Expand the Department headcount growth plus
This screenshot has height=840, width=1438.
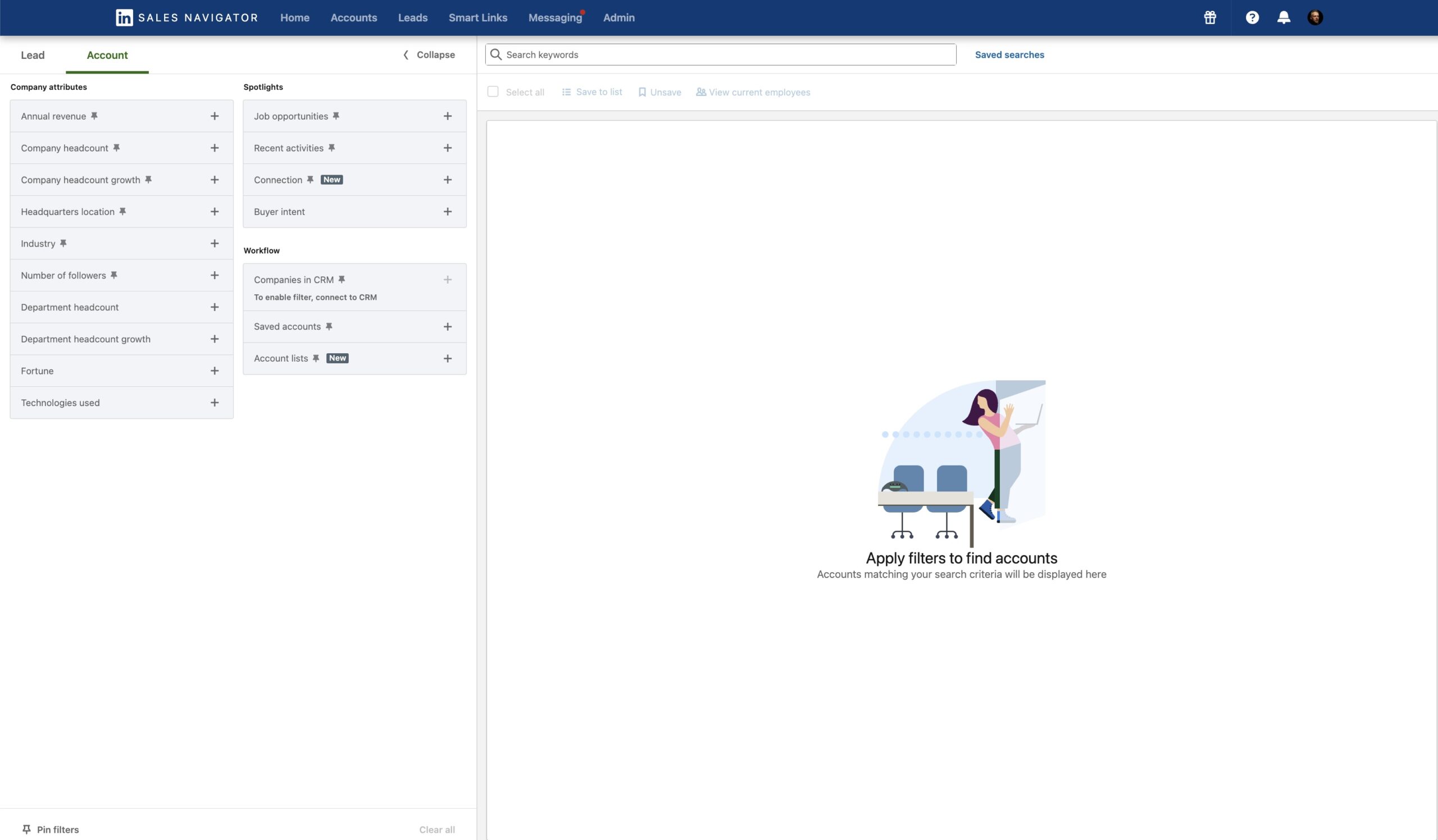215,339
